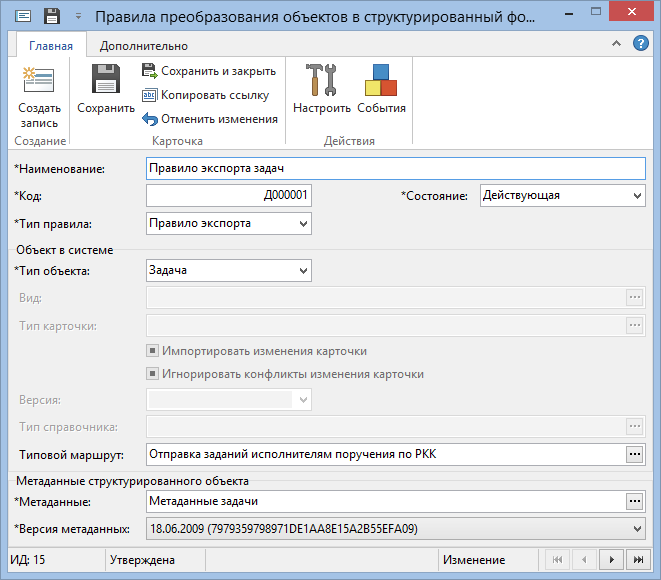Click Copy link (Копировать ссылку)

tap(205, 95)
